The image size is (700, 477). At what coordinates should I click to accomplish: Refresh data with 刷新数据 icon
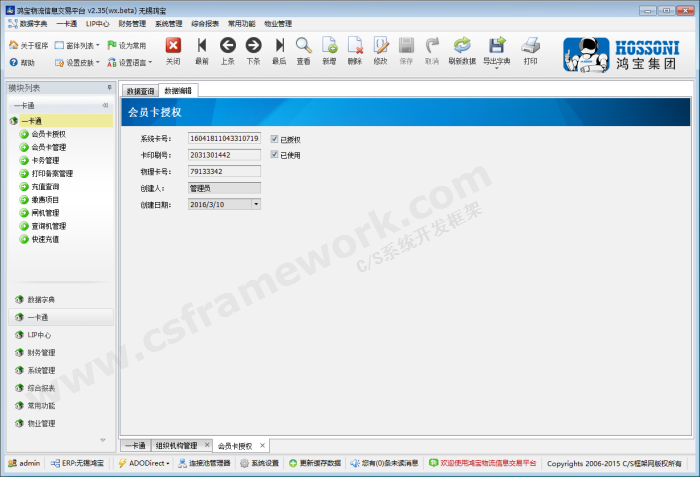[x=462, y=46]
